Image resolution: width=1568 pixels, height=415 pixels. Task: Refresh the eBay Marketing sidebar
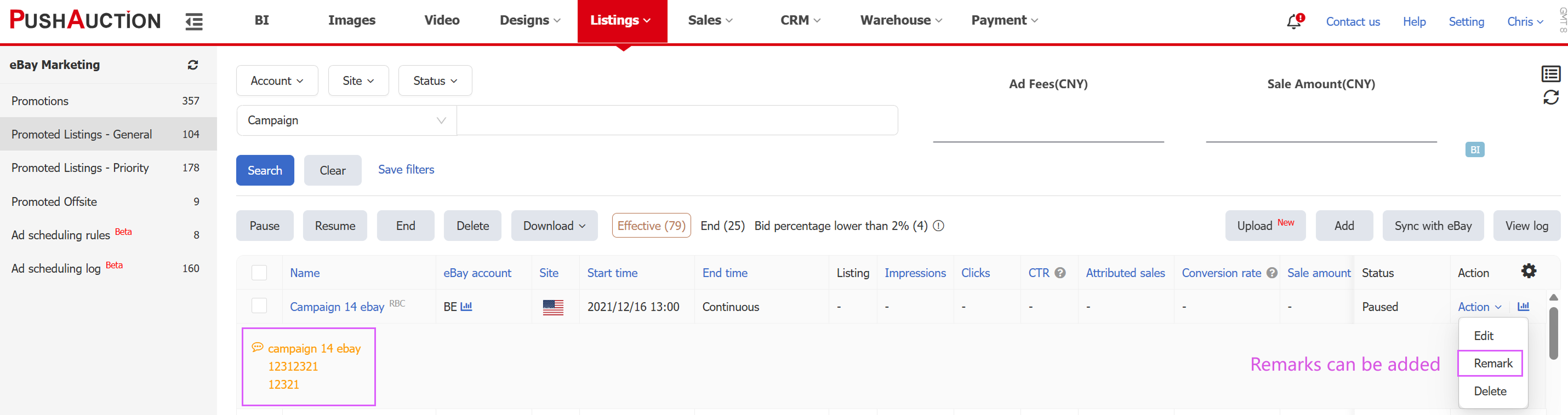coord(193,65)
